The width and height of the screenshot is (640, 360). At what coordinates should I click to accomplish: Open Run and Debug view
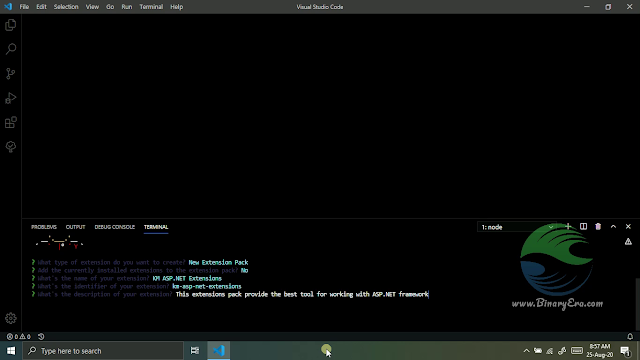pyautogui.click(x=11, y=98)
